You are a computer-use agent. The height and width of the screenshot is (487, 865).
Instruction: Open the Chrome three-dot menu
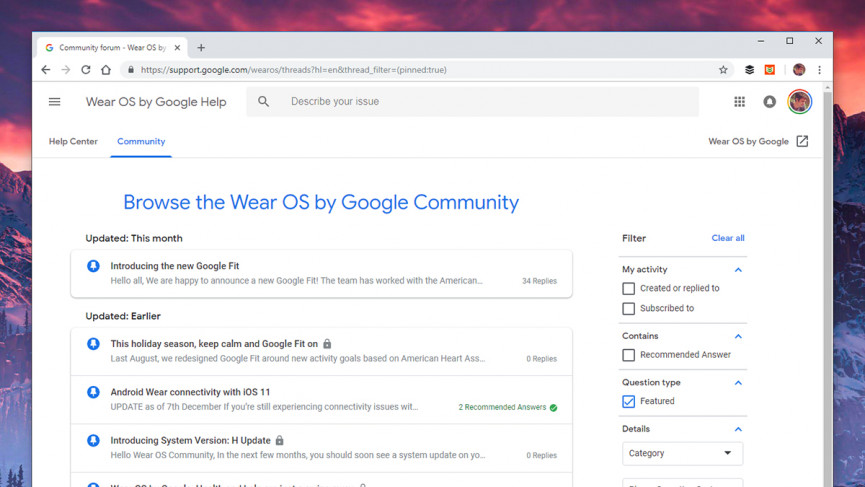point(820,70)
